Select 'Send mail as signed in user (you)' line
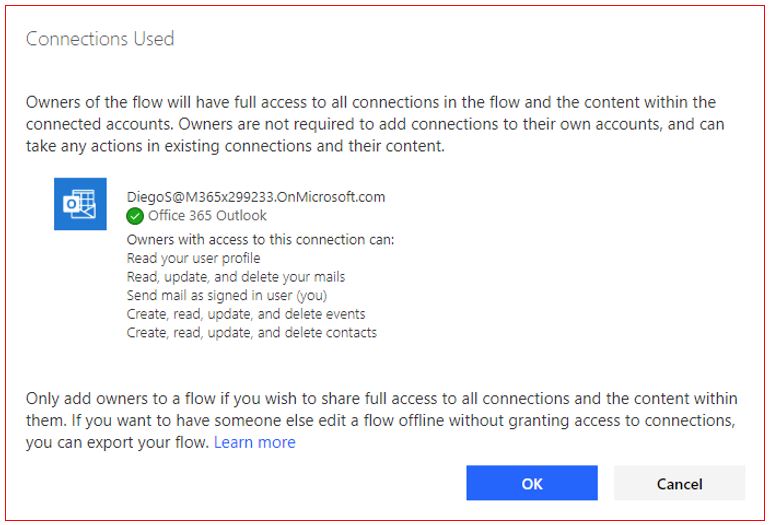This screenshot has width=769, height=525. (x=227, y=295)
